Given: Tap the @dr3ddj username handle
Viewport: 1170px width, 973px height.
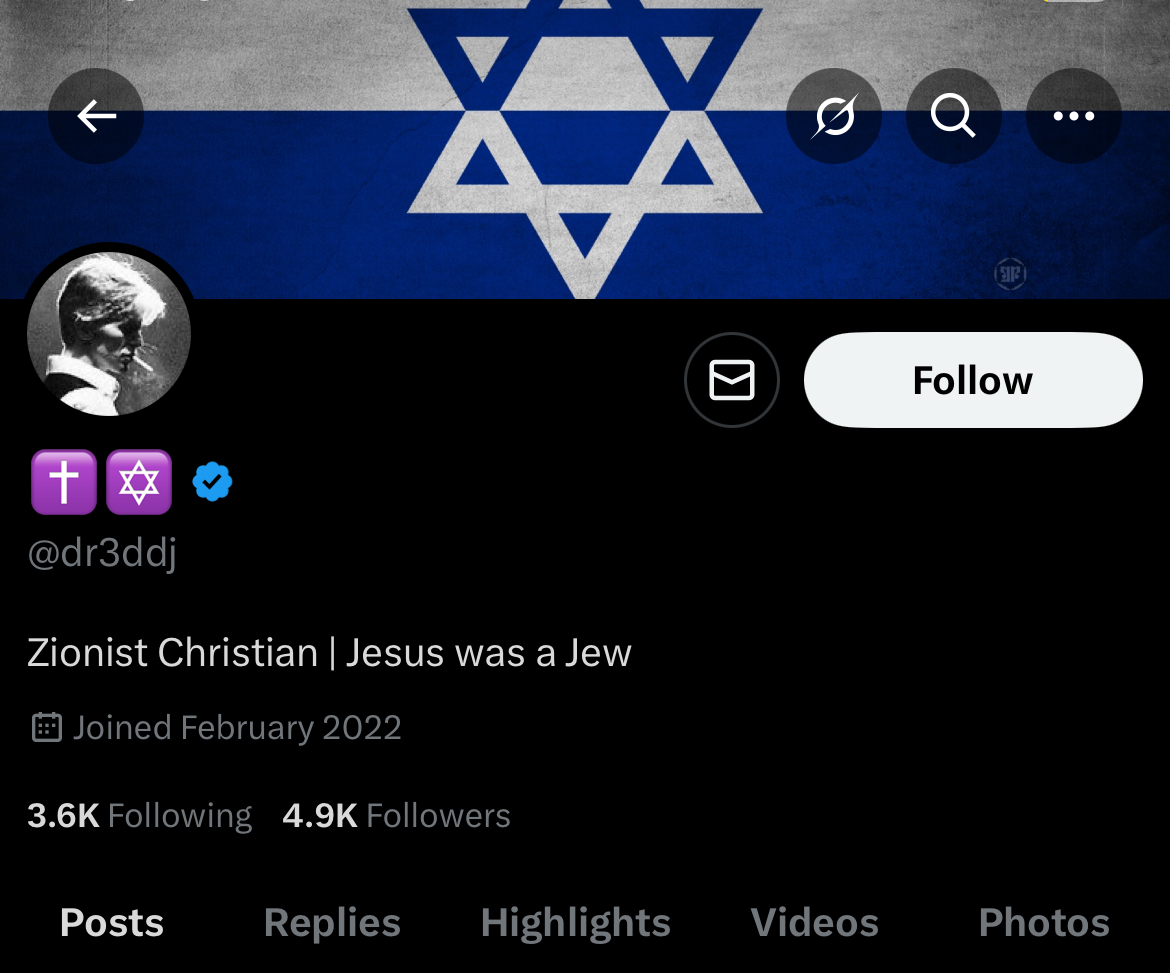Looking at the screenshot, I should tap(102, 553).
